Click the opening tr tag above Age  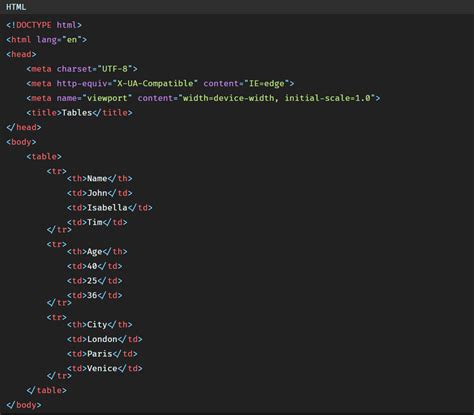pos(57,244)
